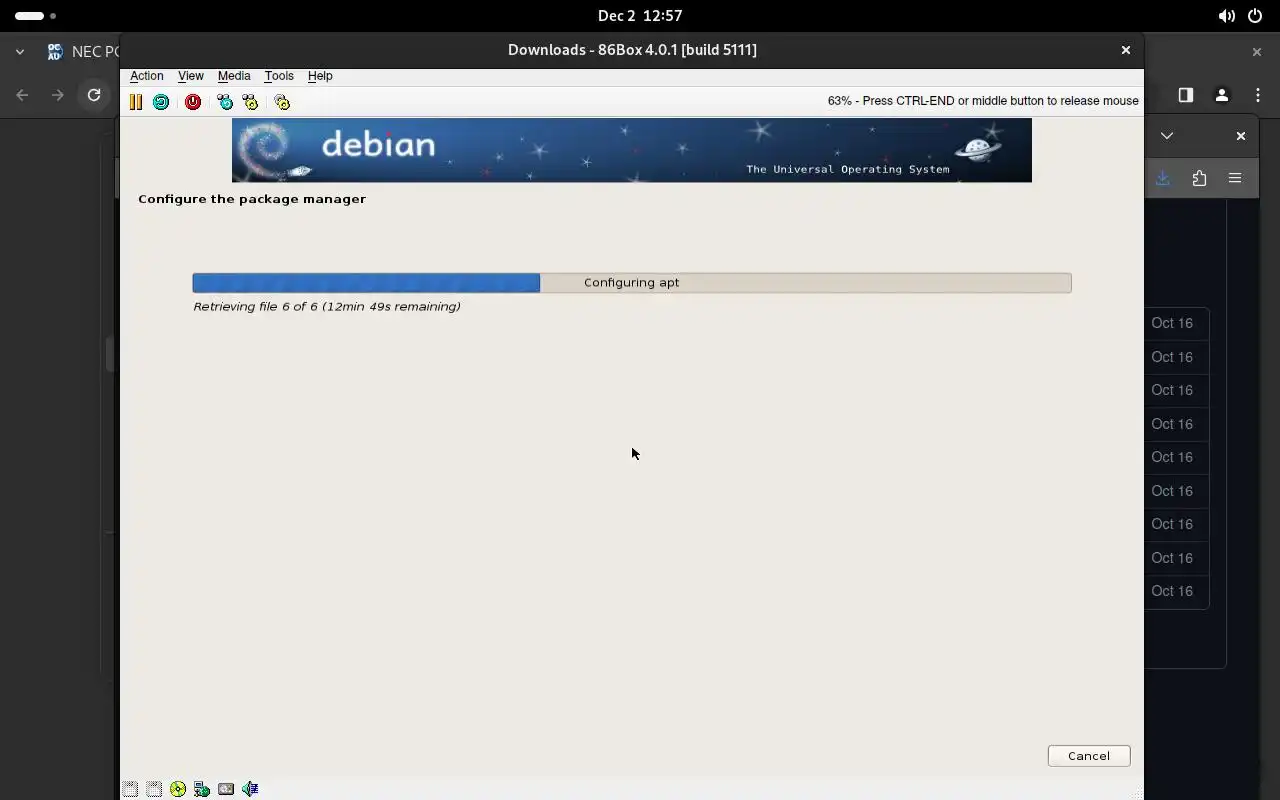Open the browser downloads icon

pos(1163,178)
